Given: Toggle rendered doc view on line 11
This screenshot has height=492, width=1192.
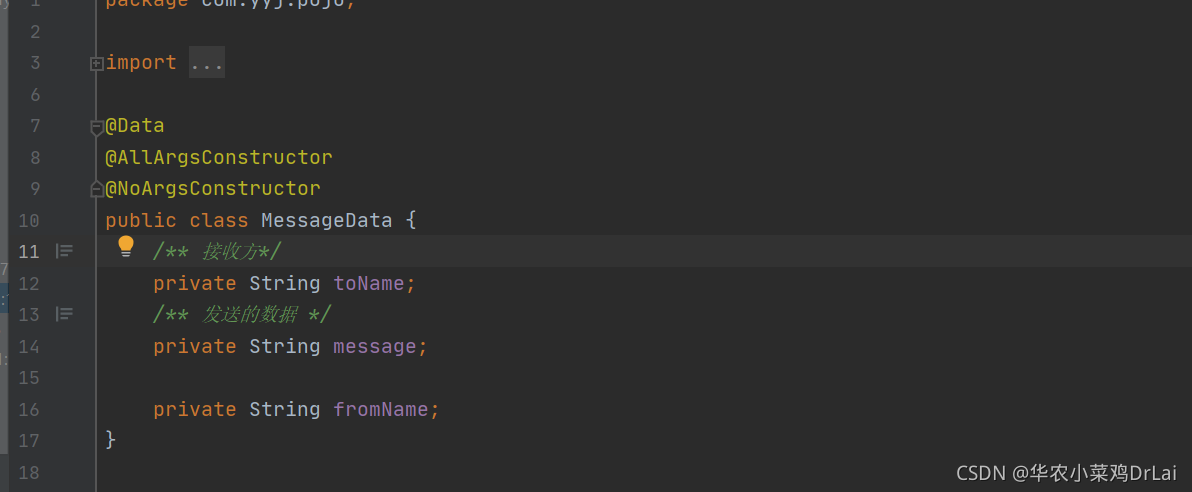Looking at the screenshot, I should (x=65, y=251).
